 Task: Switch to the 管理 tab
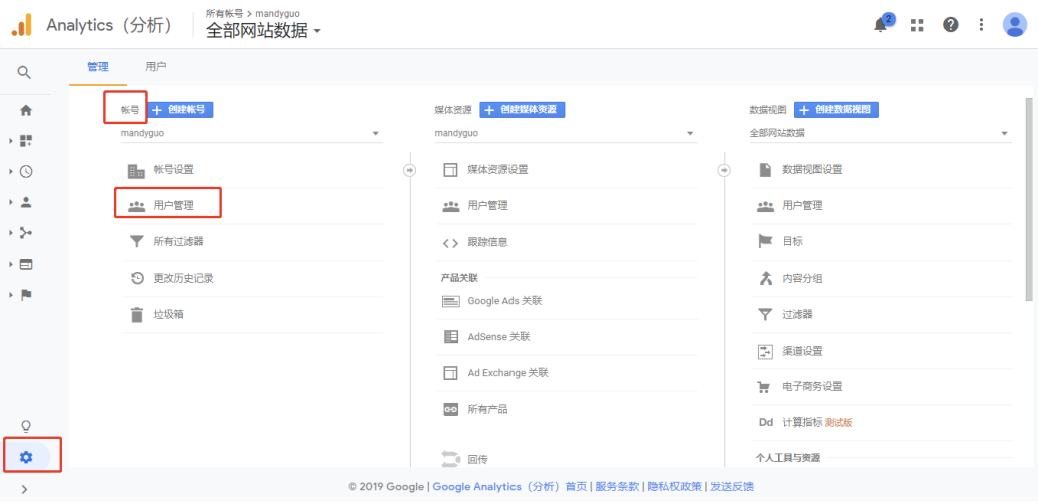coord(97,67)
